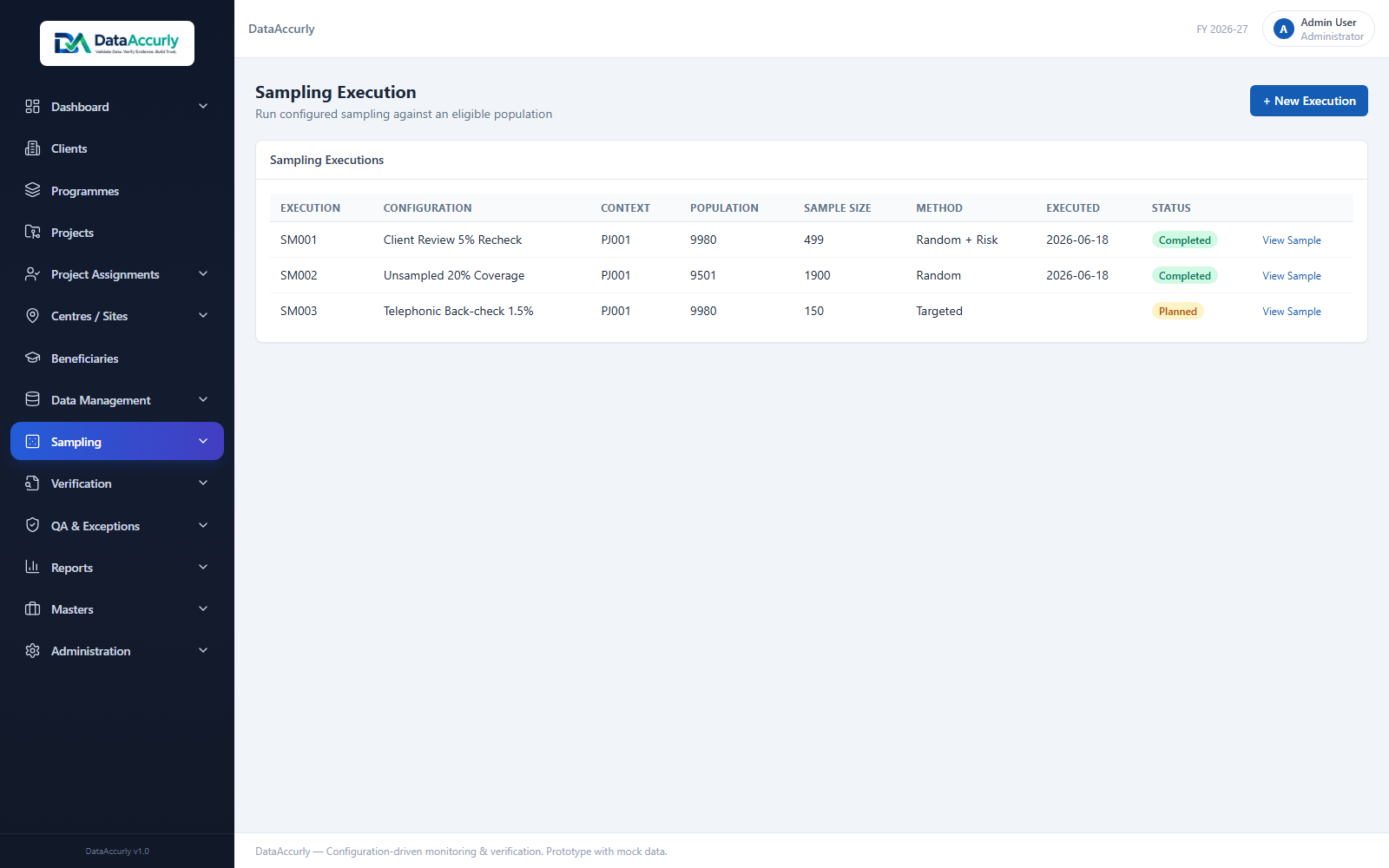Expand the Centres / Sites chevron

(x=203, y=315)
